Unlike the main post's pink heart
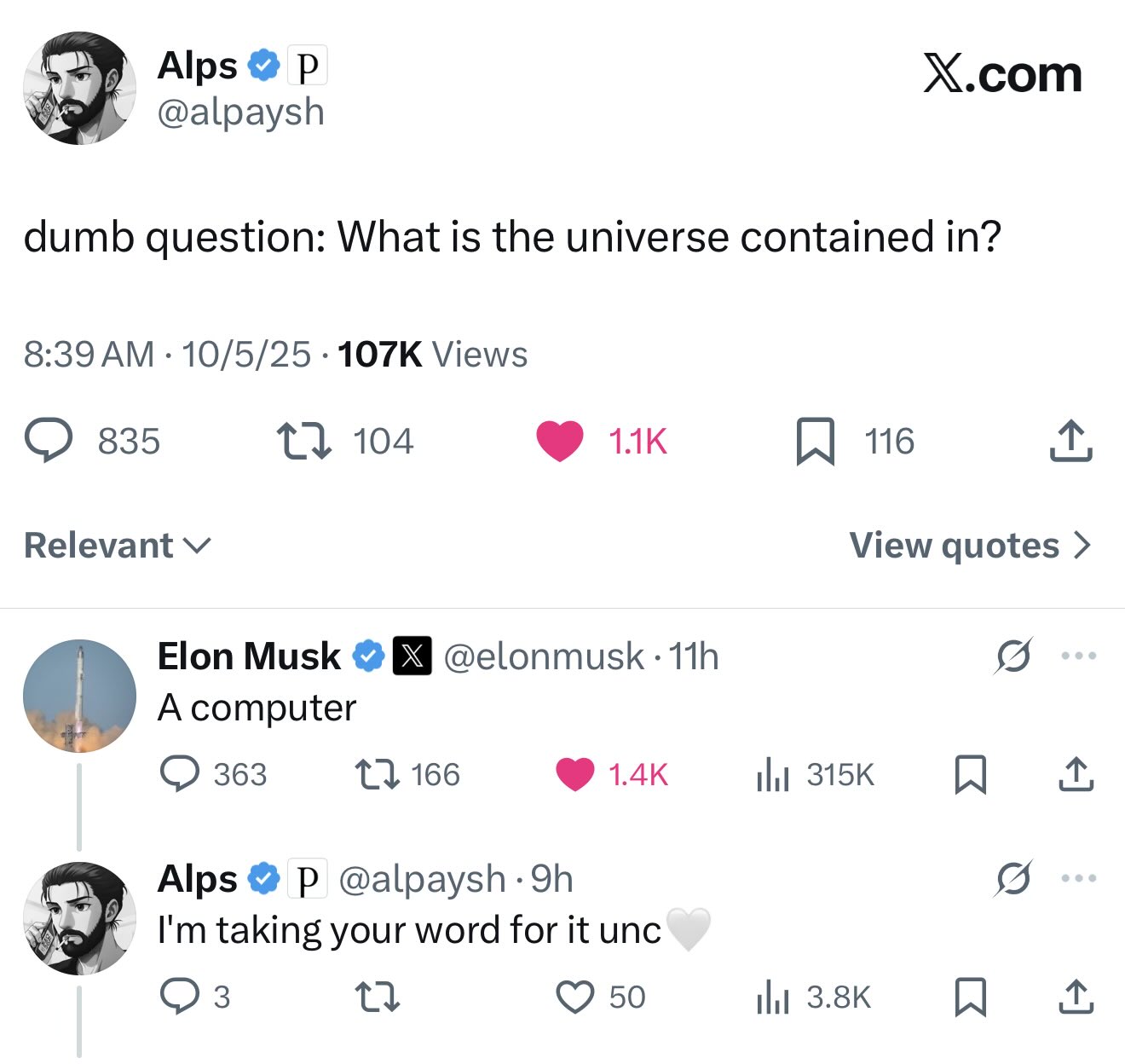The height and width of the screenshot is (1064, 1125). (560, 441)
